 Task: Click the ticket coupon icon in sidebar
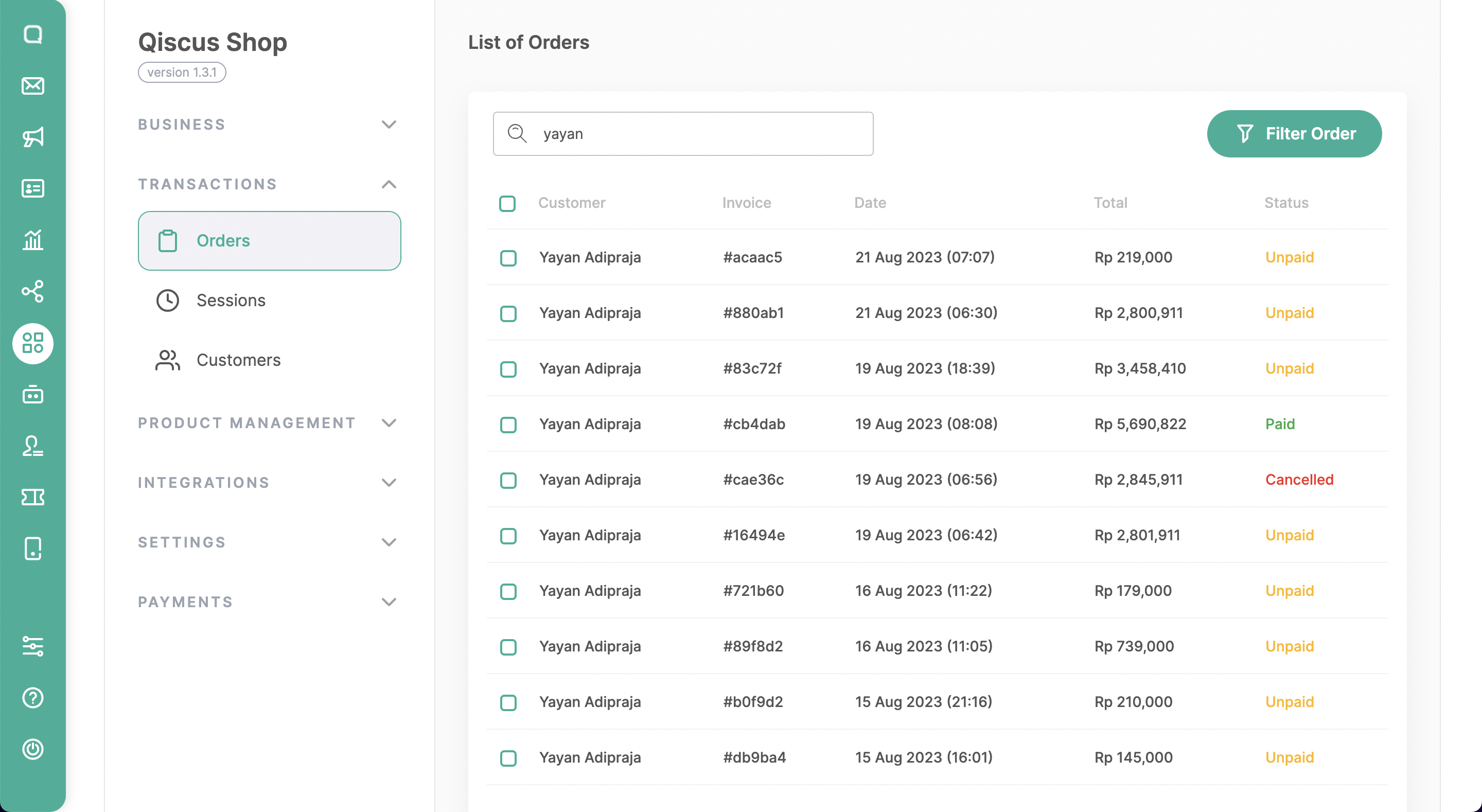point(33,497)
